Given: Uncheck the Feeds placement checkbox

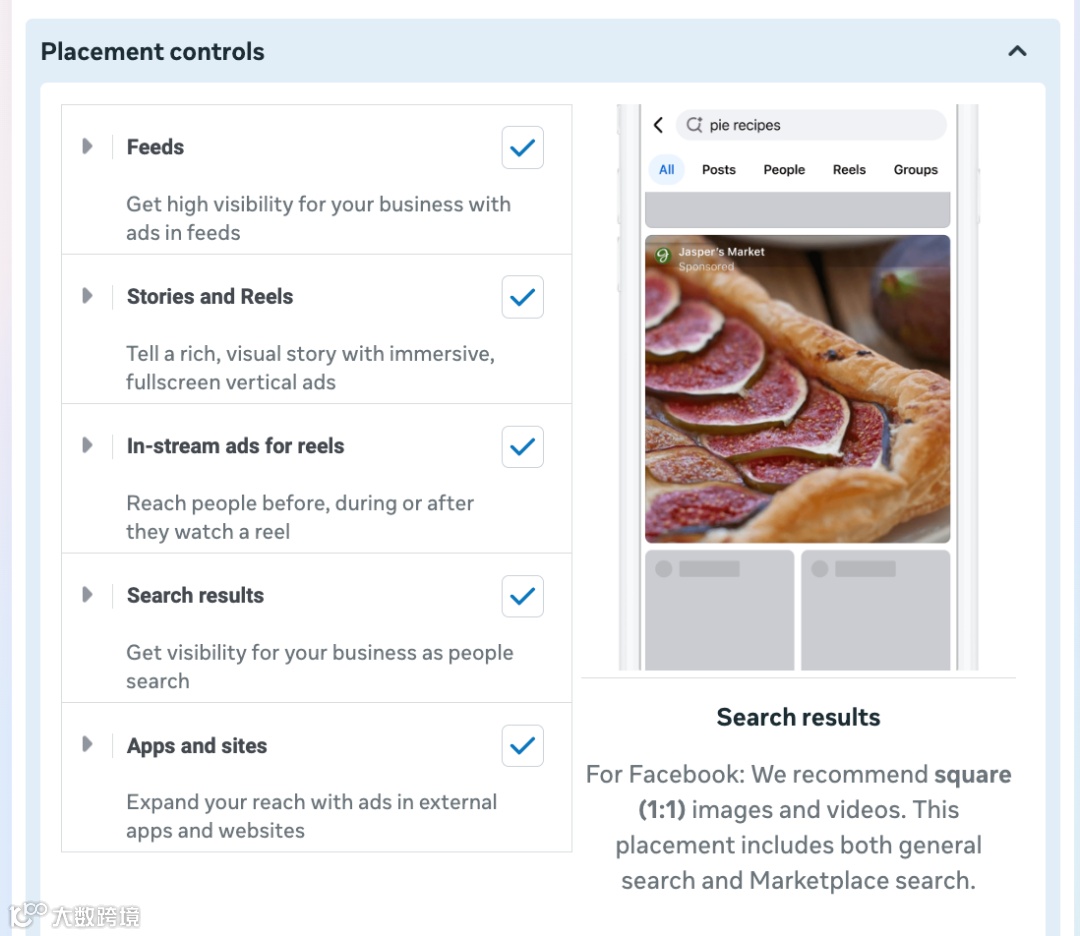Looking at the screenshot, I should [522, 148].
